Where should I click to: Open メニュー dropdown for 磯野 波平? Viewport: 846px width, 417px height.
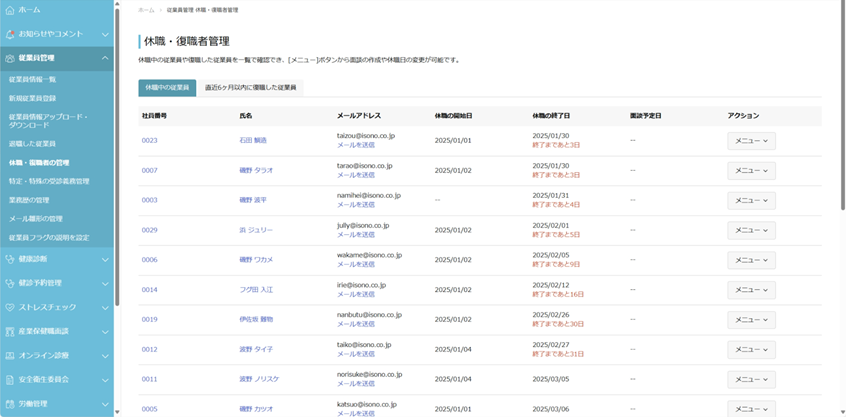751,200
